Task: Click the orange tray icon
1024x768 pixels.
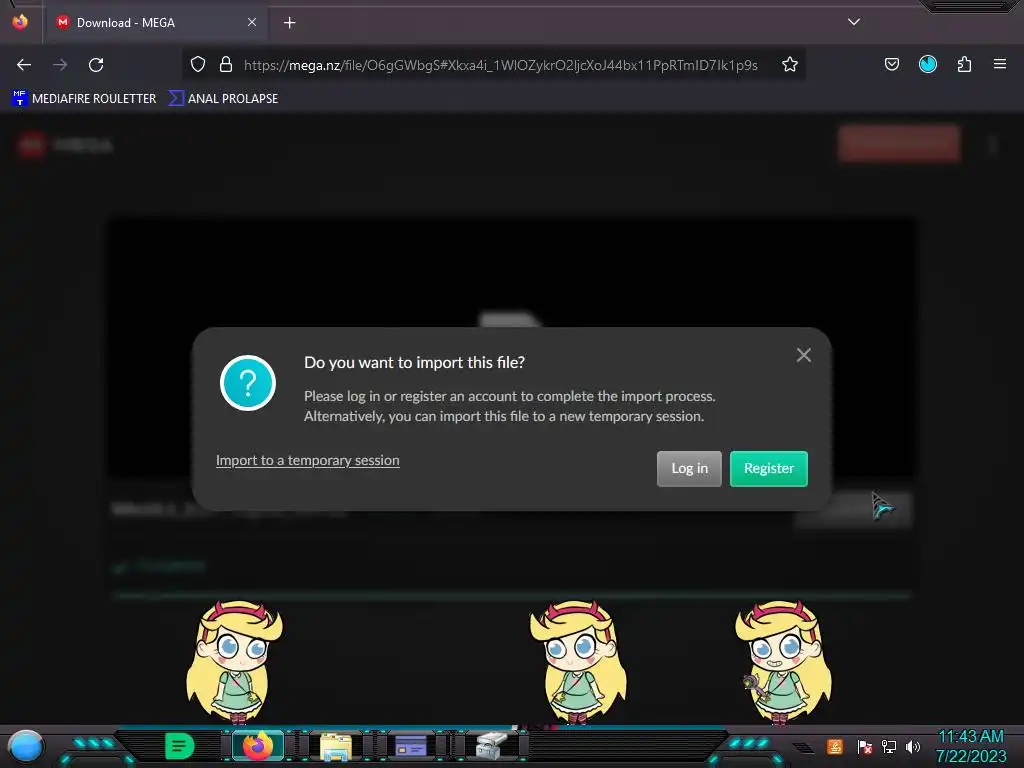Action: point(835,746)
